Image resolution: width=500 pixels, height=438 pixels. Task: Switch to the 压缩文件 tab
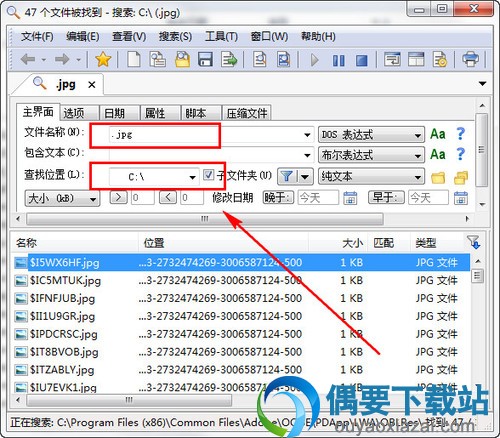click(x=247, y=113)
